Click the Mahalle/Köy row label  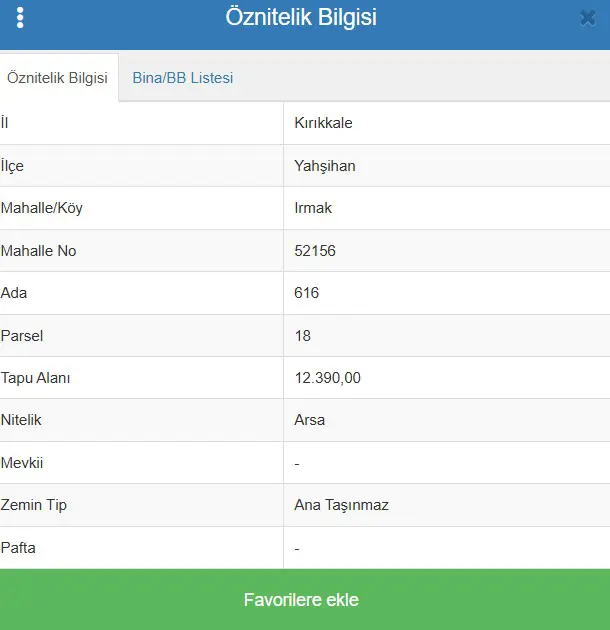tap(41, 208)
